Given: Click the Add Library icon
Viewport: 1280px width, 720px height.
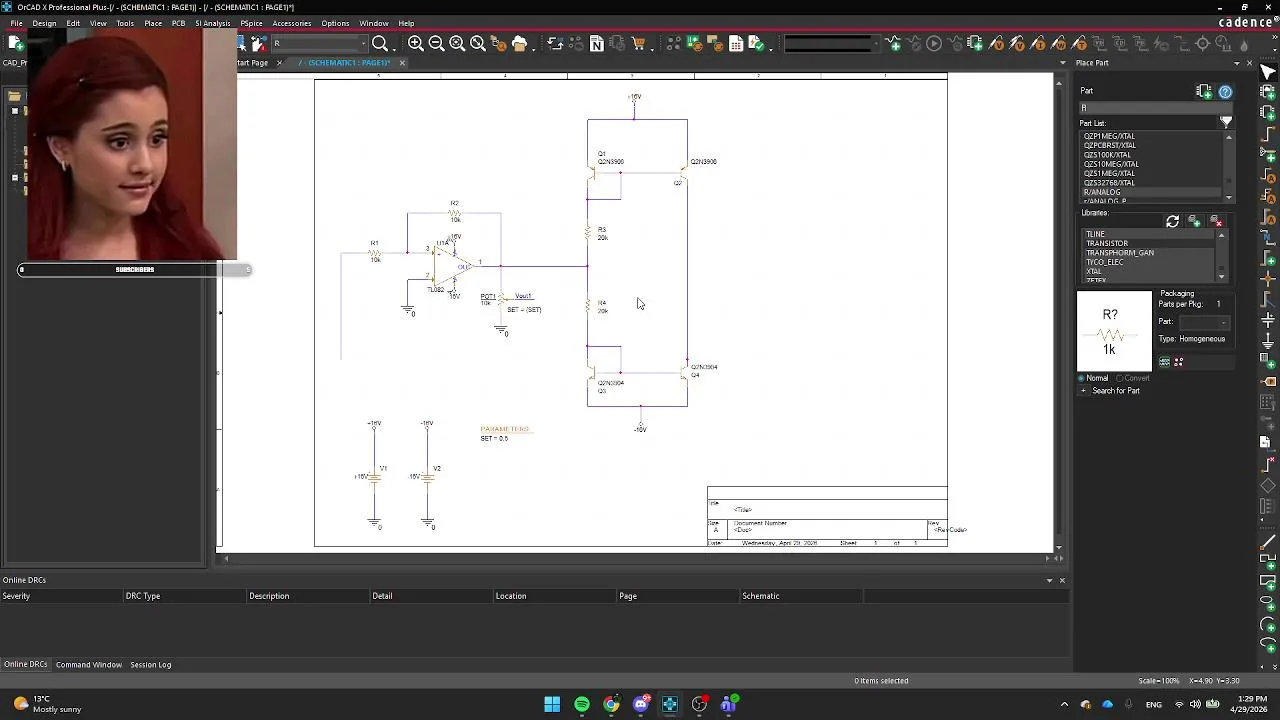Looking at the screenshot, I should pos(1194,221).
